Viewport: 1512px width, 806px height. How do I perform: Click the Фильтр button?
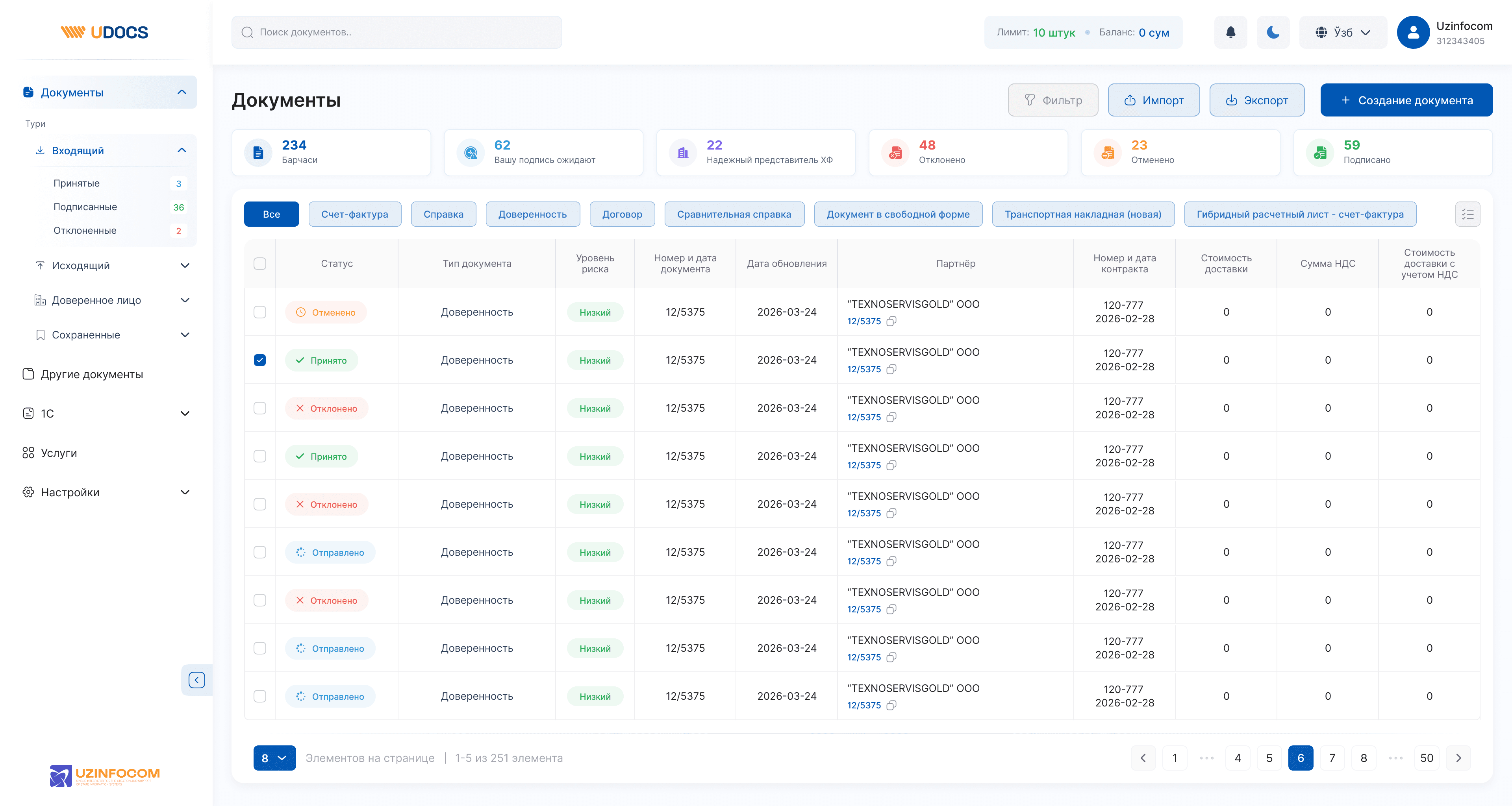coord(1052,100)
